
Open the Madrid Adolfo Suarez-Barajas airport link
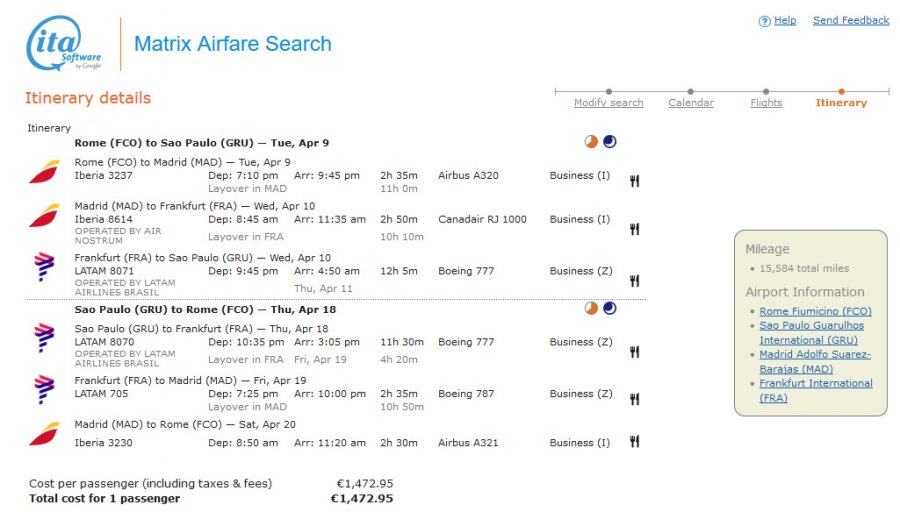click(x=814, y=362)
